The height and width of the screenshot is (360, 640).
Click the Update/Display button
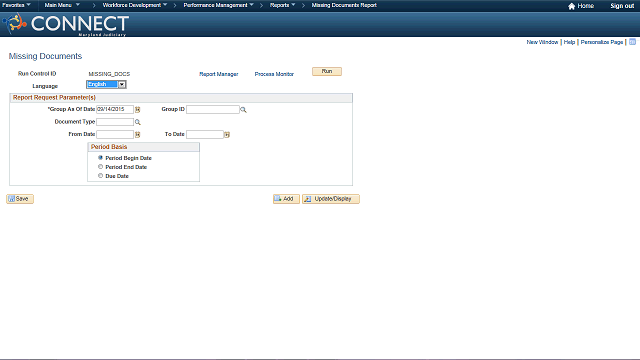(x=331, y=199)
